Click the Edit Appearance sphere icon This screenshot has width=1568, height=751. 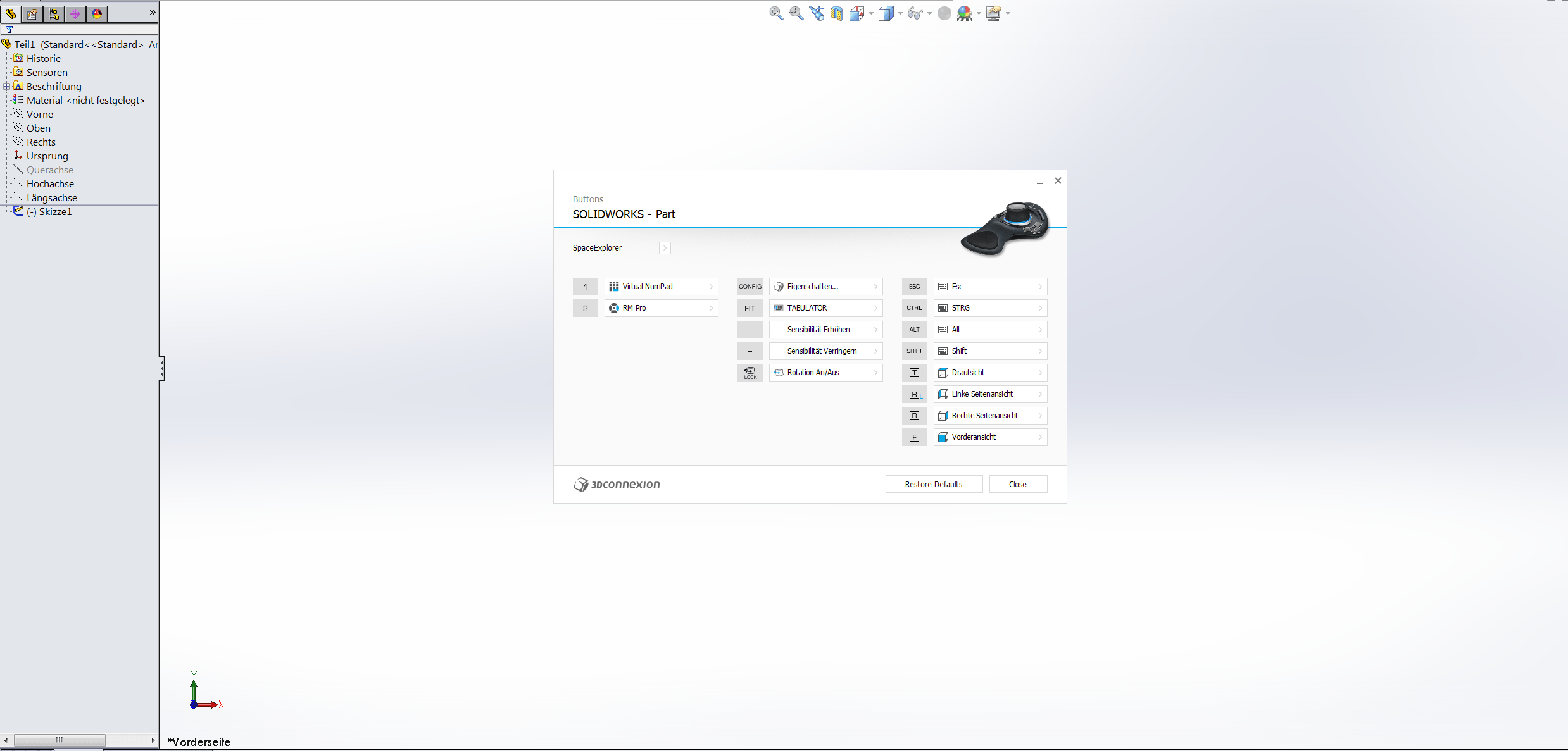tap(944, 13)
